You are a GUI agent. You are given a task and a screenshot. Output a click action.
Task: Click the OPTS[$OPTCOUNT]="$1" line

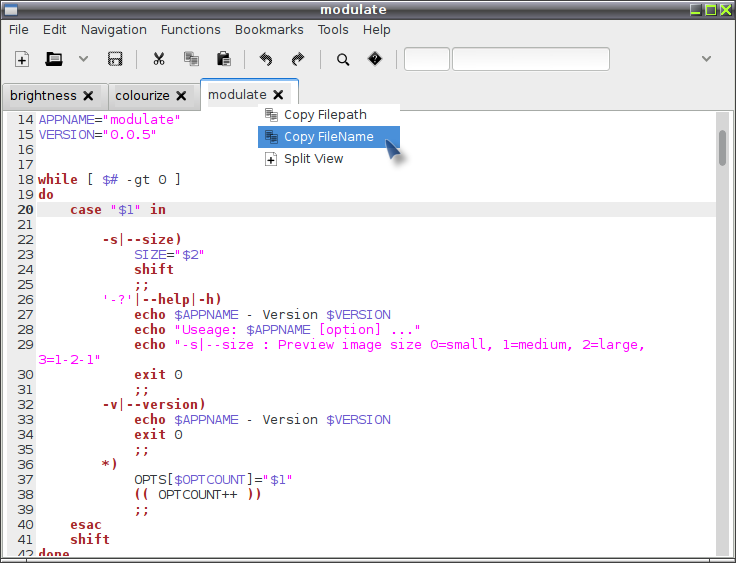[213, 479]
